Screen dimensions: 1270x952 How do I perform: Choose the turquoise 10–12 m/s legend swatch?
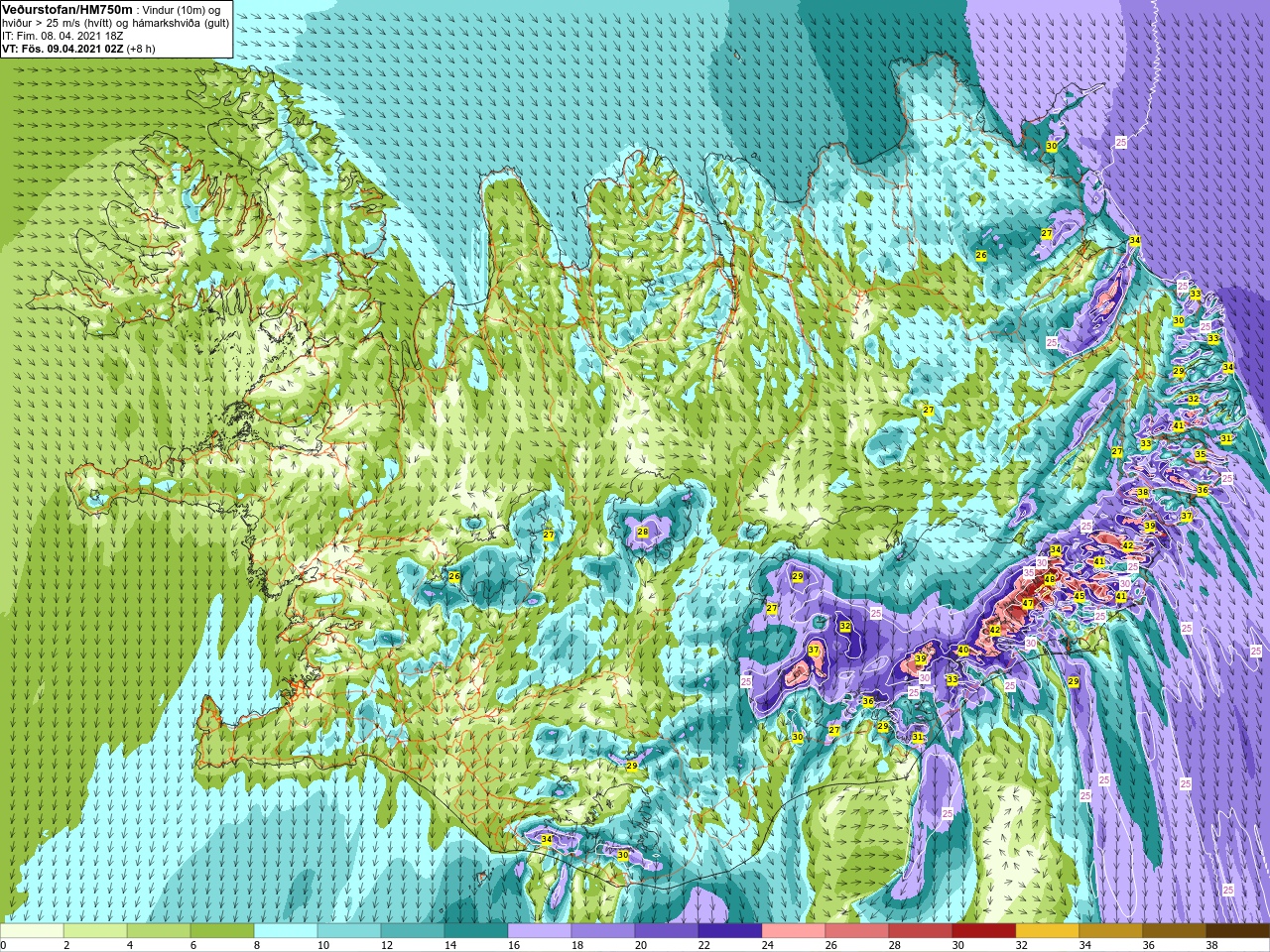(349, 931)
